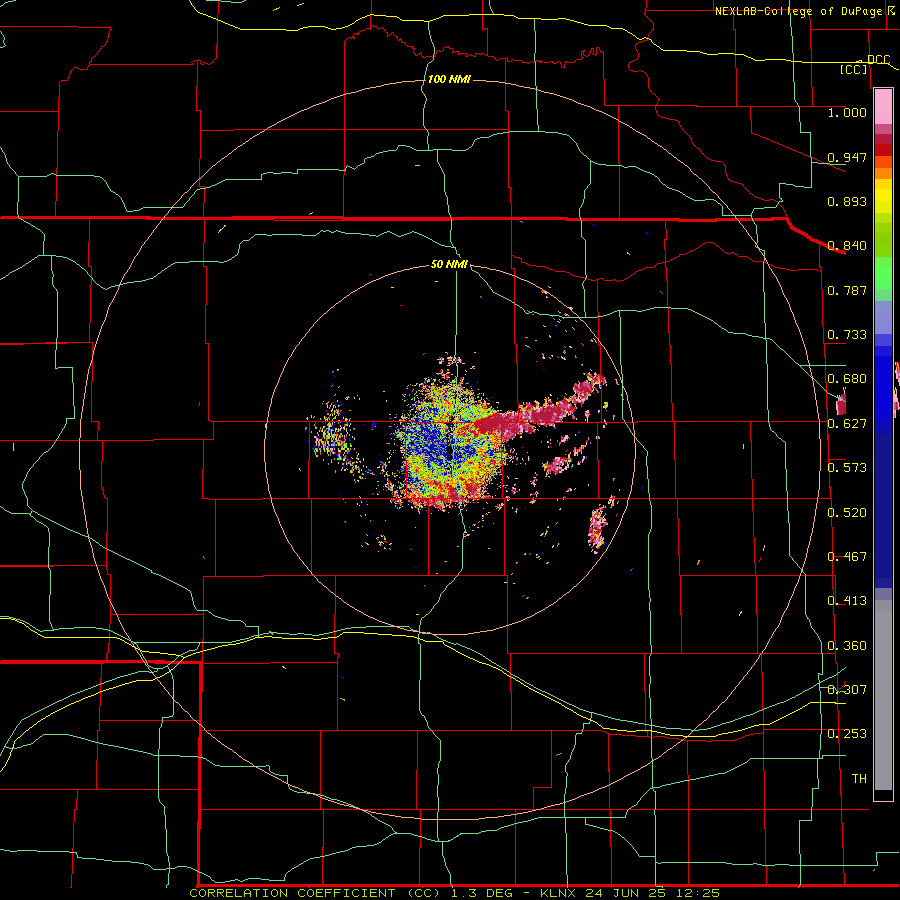Click the Correlation Coefficient caption at bottom
The width and height of the screenshot is (900, 900).
tap(454, 893)
